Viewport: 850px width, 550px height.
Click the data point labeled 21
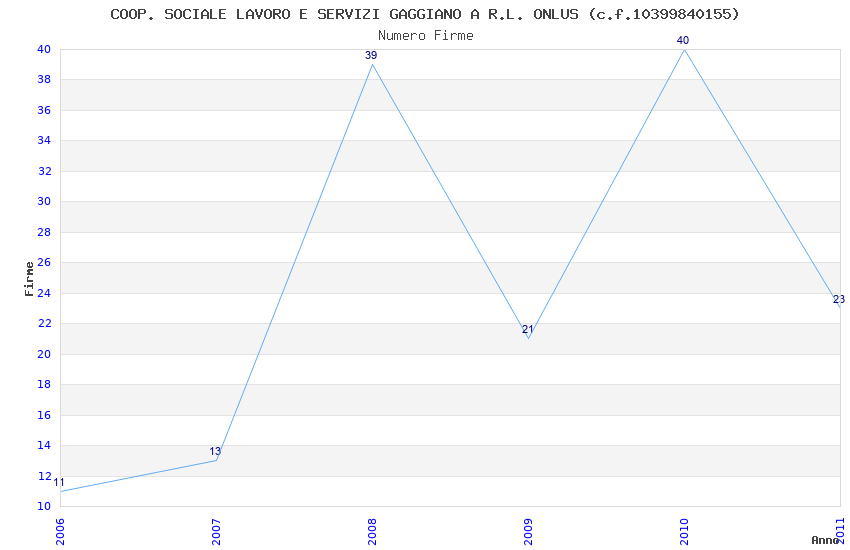pyautogui.click(x=527, y=330)
